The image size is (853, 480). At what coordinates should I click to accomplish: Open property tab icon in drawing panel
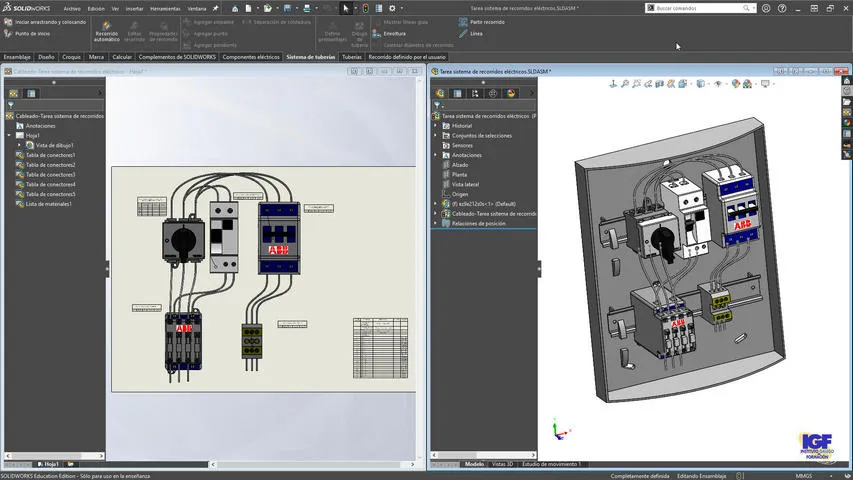pos(31,94)
